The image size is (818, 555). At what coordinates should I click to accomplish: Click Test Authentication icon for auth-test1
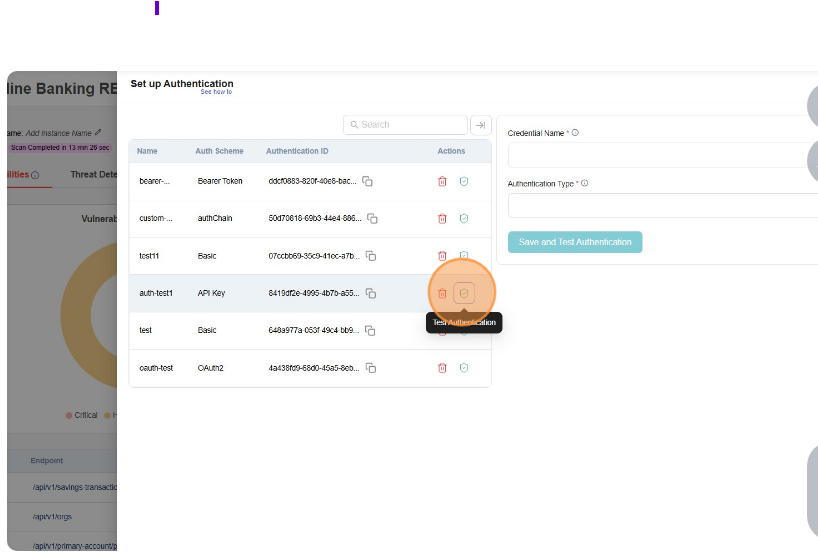coord(464,293)
